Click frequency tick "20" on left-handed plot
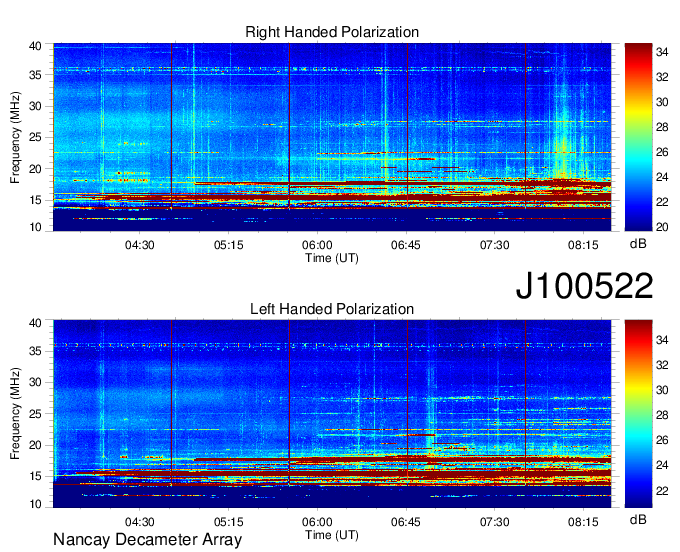The width and height of the screenshot is (680, 552). [35, 445]
